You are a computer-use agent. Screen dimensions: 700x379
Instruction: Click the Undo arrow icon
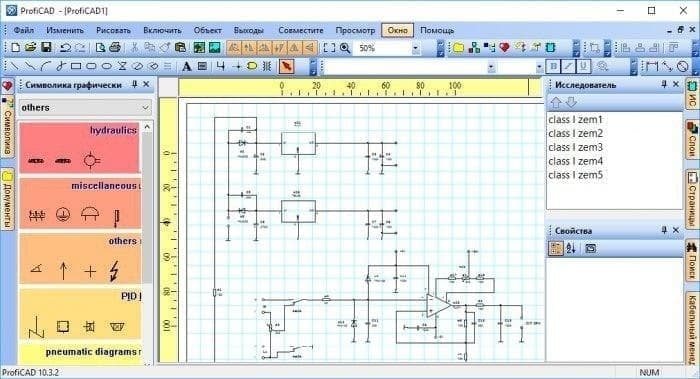pyautogui.click(x=65, y=47)
